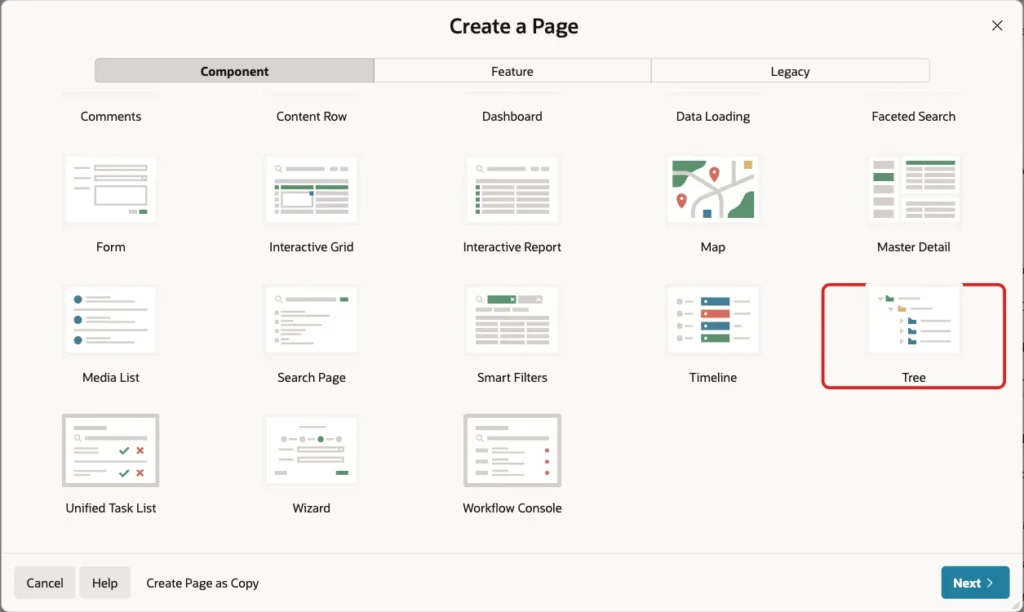
Task: Pick the Search Page icon
Action: click(312, 319)
